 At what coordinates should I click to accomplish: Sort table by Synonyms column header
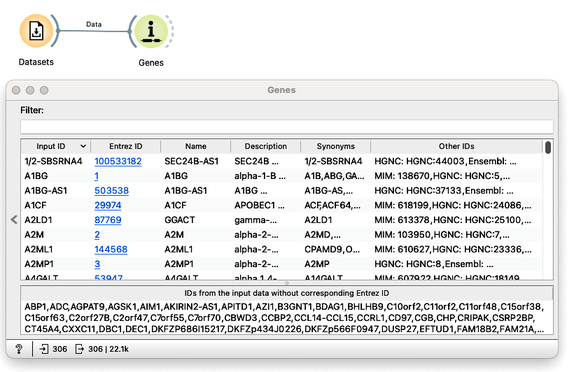tap(335, 146)
